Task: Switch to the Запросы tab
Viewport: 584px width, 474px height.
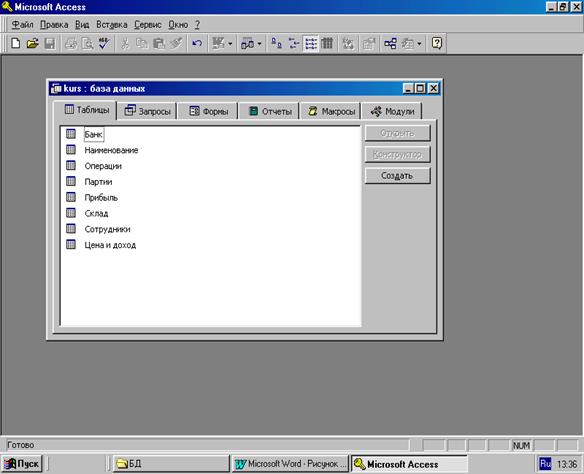Action: coord(147,111)
